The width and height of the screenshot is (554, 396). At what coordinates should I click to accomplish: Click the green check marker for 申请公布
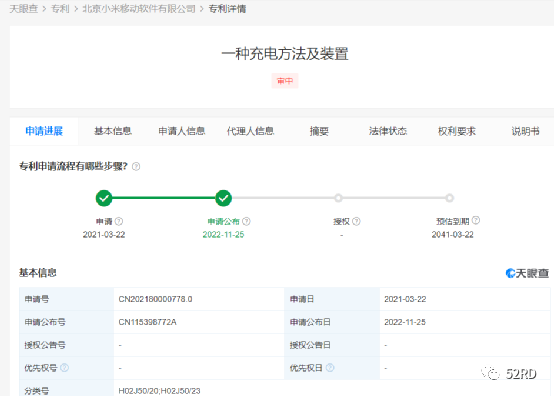tap(223, 198)
